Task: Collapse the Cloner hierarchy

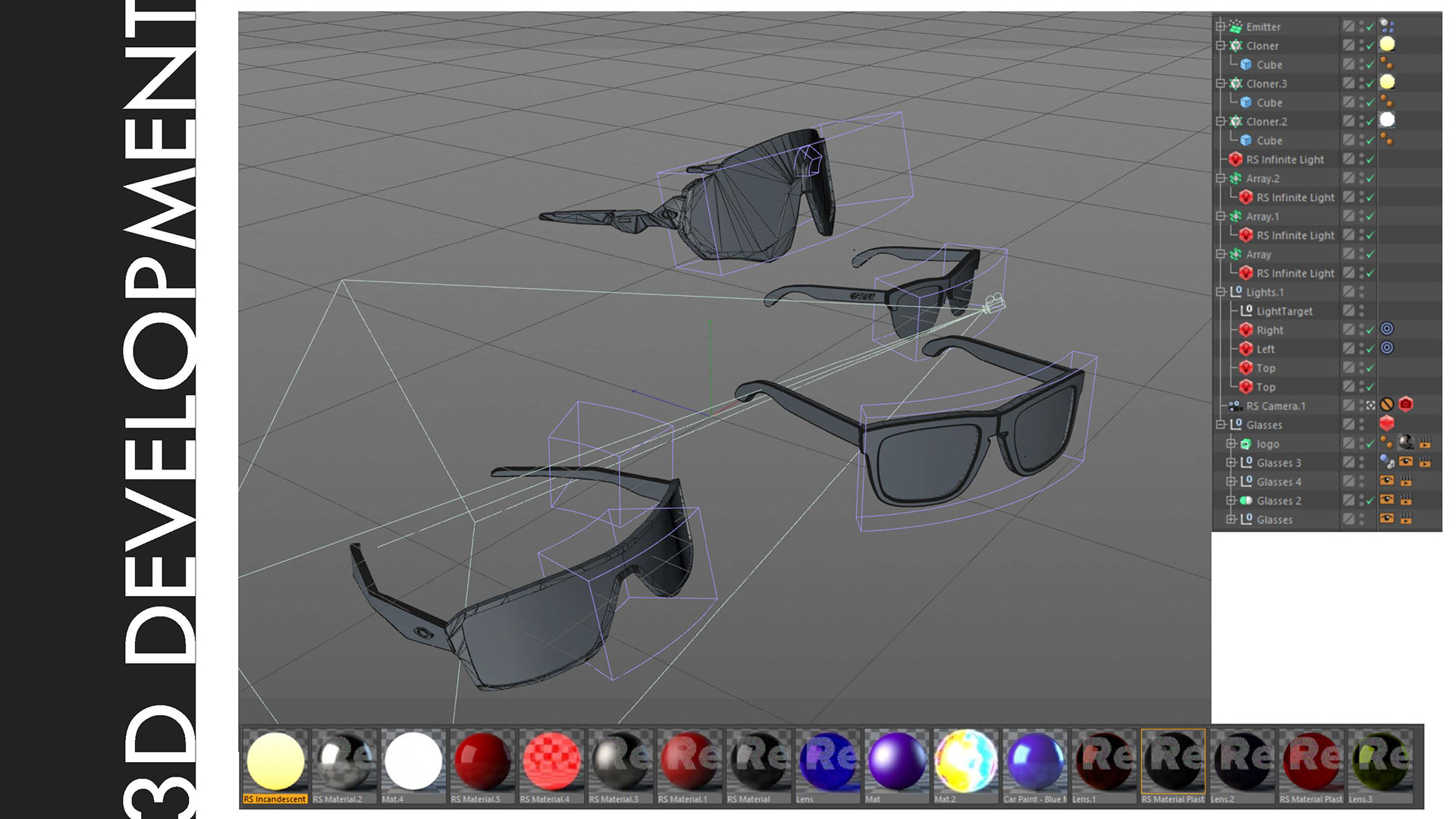Action: pos(1220,45)
